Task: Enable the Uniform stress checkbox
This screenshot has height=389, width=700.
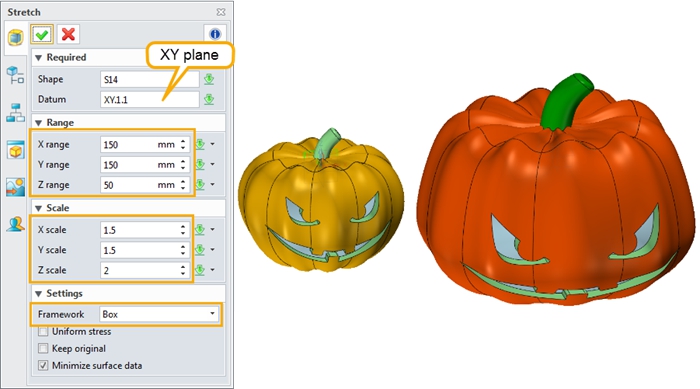Action: pyautogui.click(x=43, y=331)
